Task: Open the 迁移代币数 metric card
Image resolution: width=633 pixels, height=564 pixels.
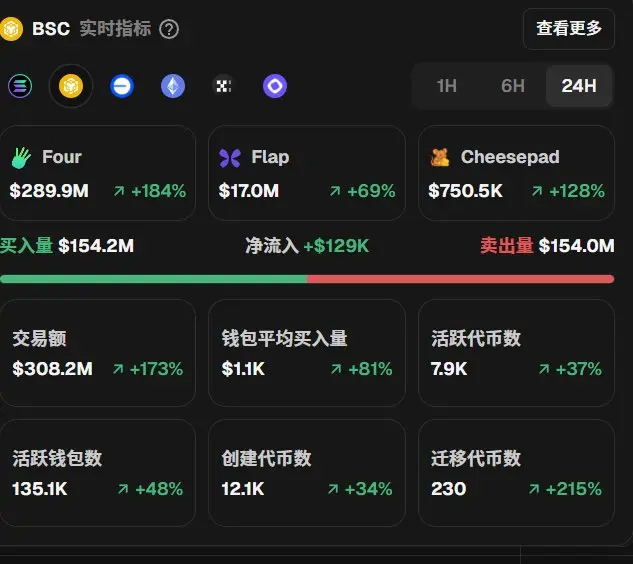Action: tap(516, 473)
